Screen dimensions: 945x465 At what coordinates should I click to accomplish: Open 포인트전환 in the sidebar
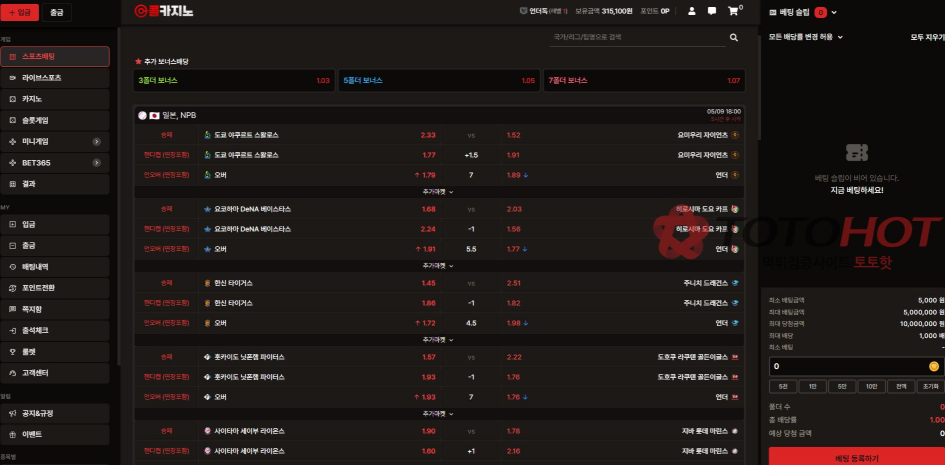pos(55,288)
